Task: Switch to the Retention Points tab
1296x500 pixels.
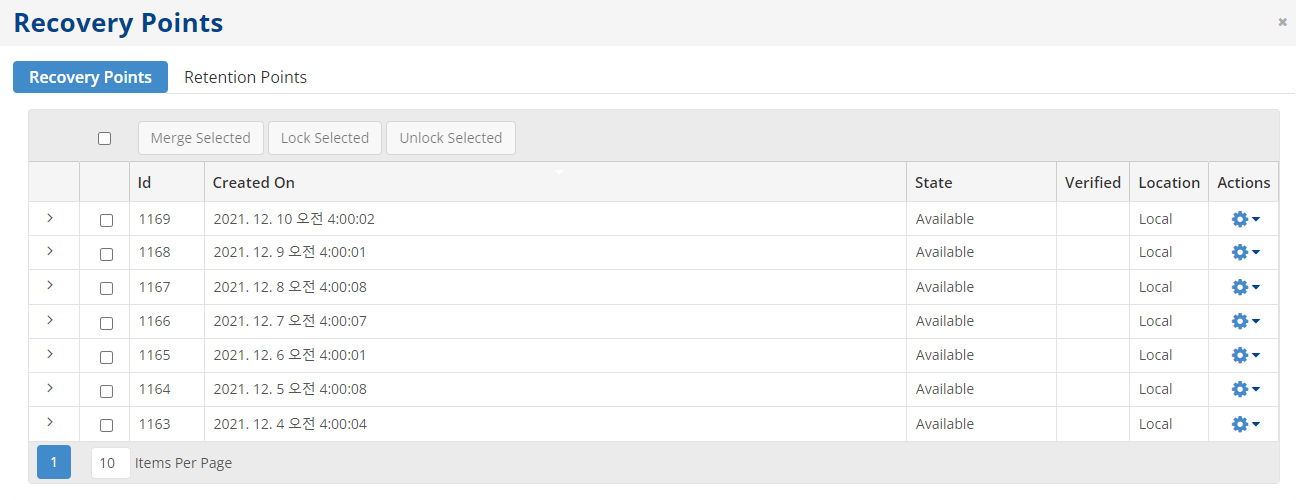Action: point(245,77)
